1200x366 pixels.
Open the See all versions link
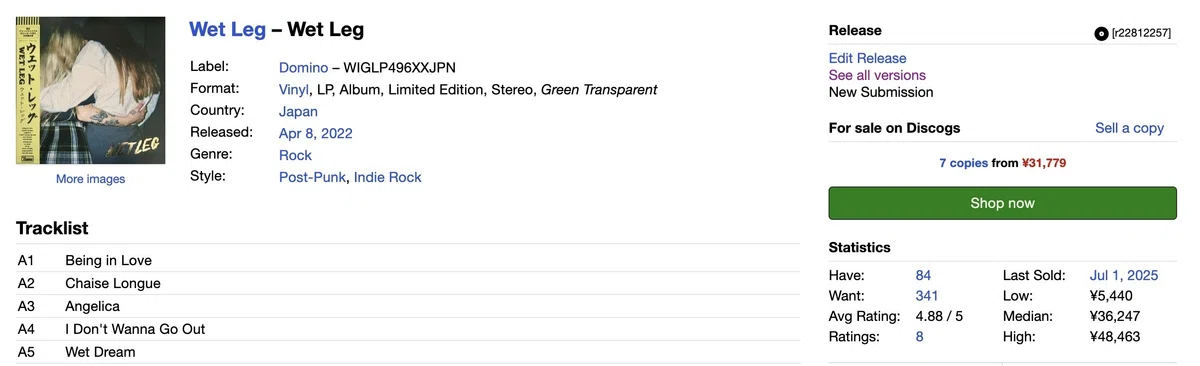(x=877, y=75)
